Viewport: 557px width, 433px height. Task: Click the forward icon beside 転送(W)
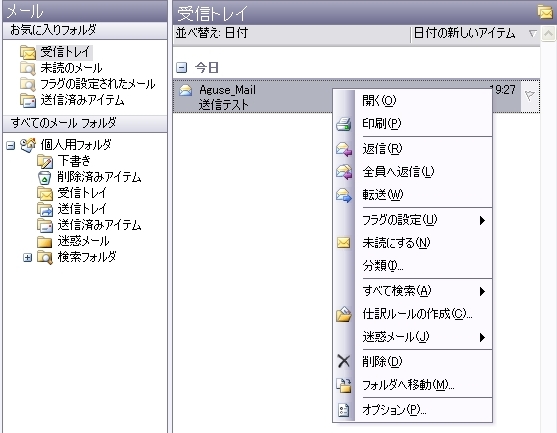(x=344, y=195)
